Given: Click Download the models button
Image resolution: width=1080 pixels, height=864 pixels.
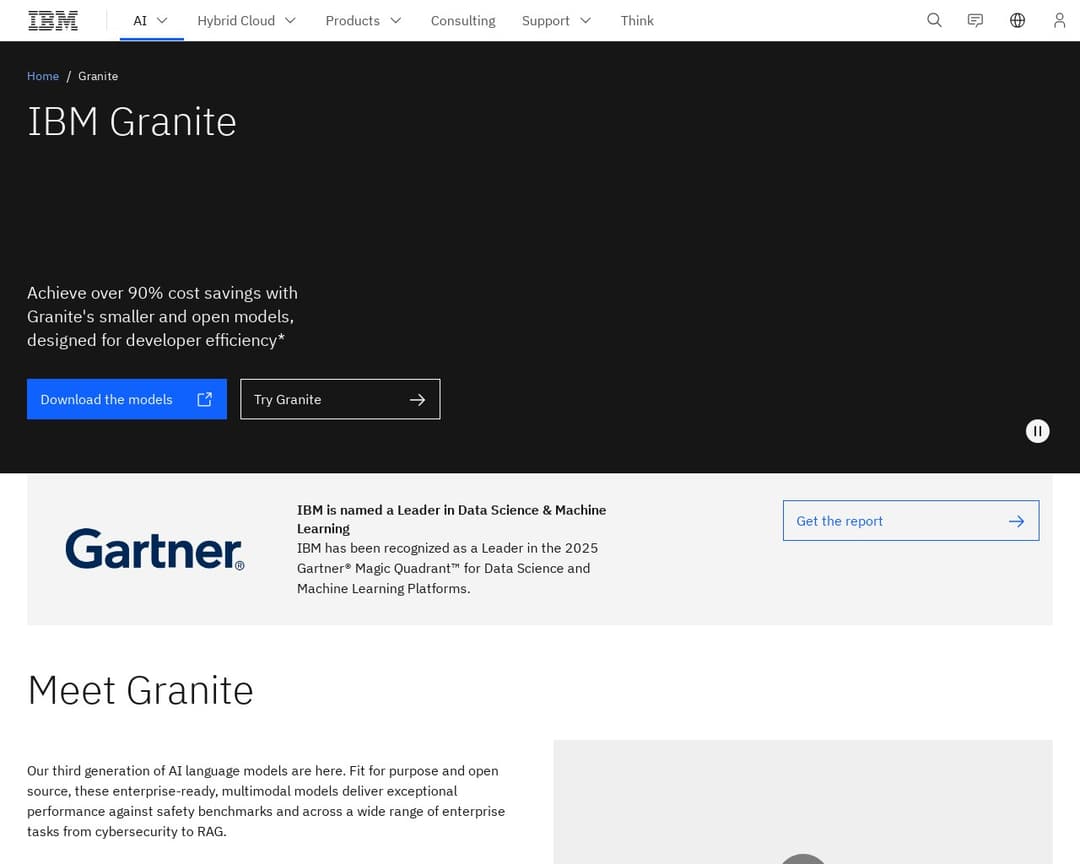Looking at the screenshot, I should [127, 399].
